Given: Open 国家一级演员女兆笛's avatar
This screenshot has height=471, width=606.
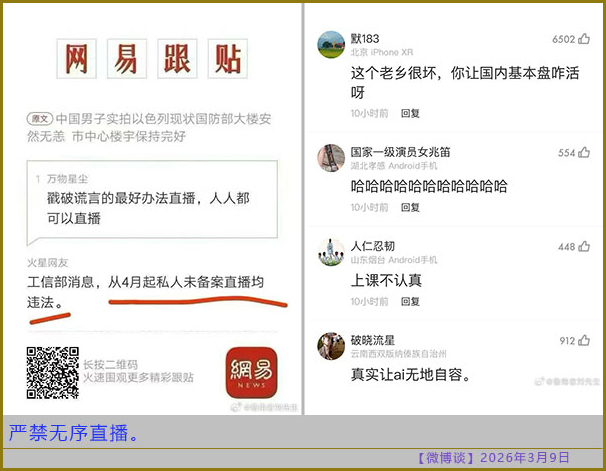Looking at the screenshot, I should (331, 158).
